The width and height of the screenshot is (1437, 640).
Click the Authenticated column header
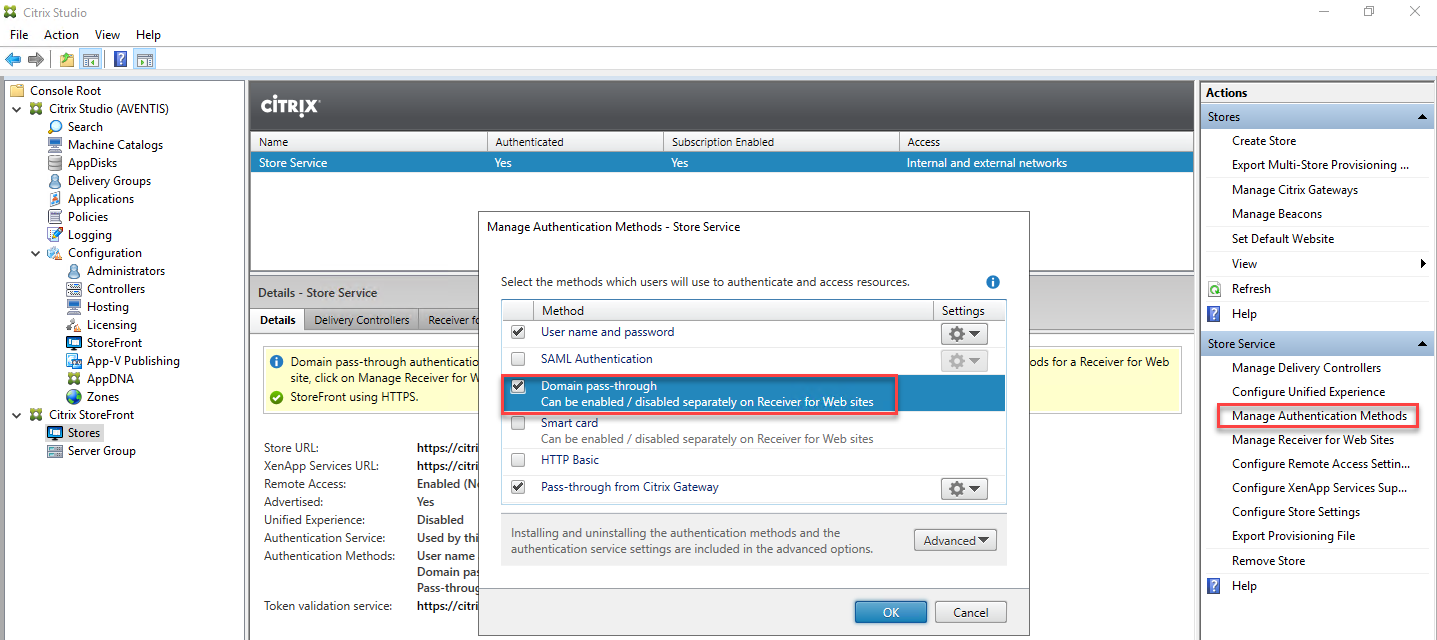click(x=575, y=142)
